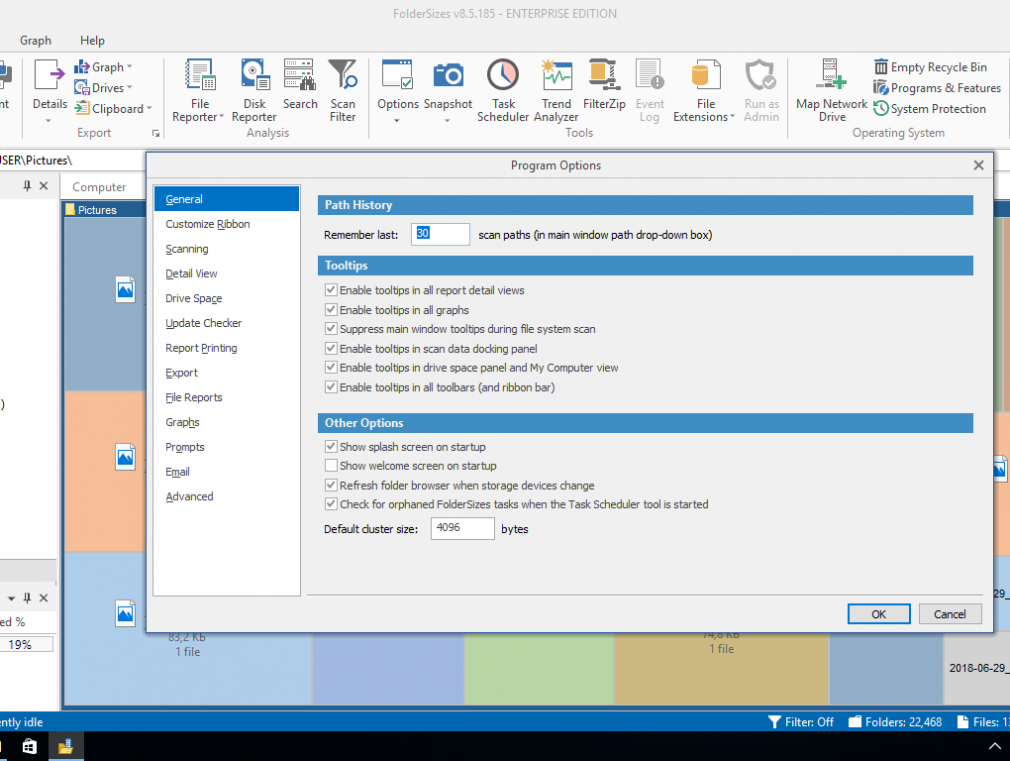The image size is (1010, 761).
Task: Open the Help menu
Action: click(x=92, y=41)
